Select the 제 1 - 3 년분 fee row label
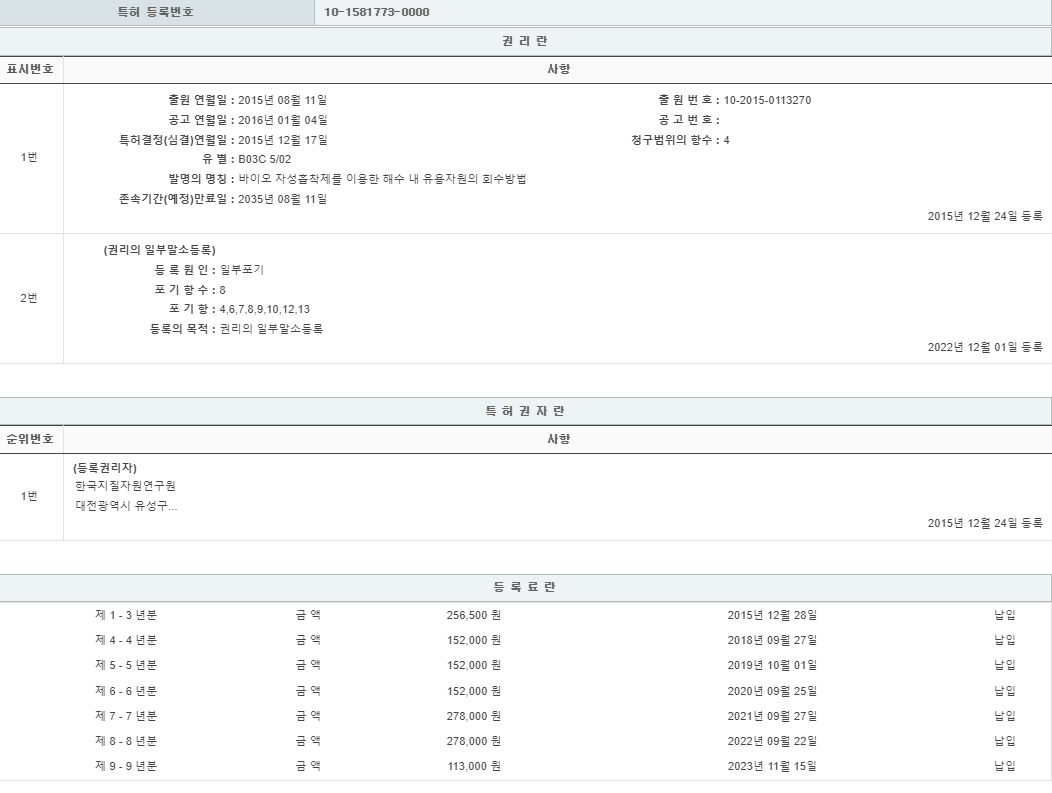The image size is (1052, 793). point(126,615)
